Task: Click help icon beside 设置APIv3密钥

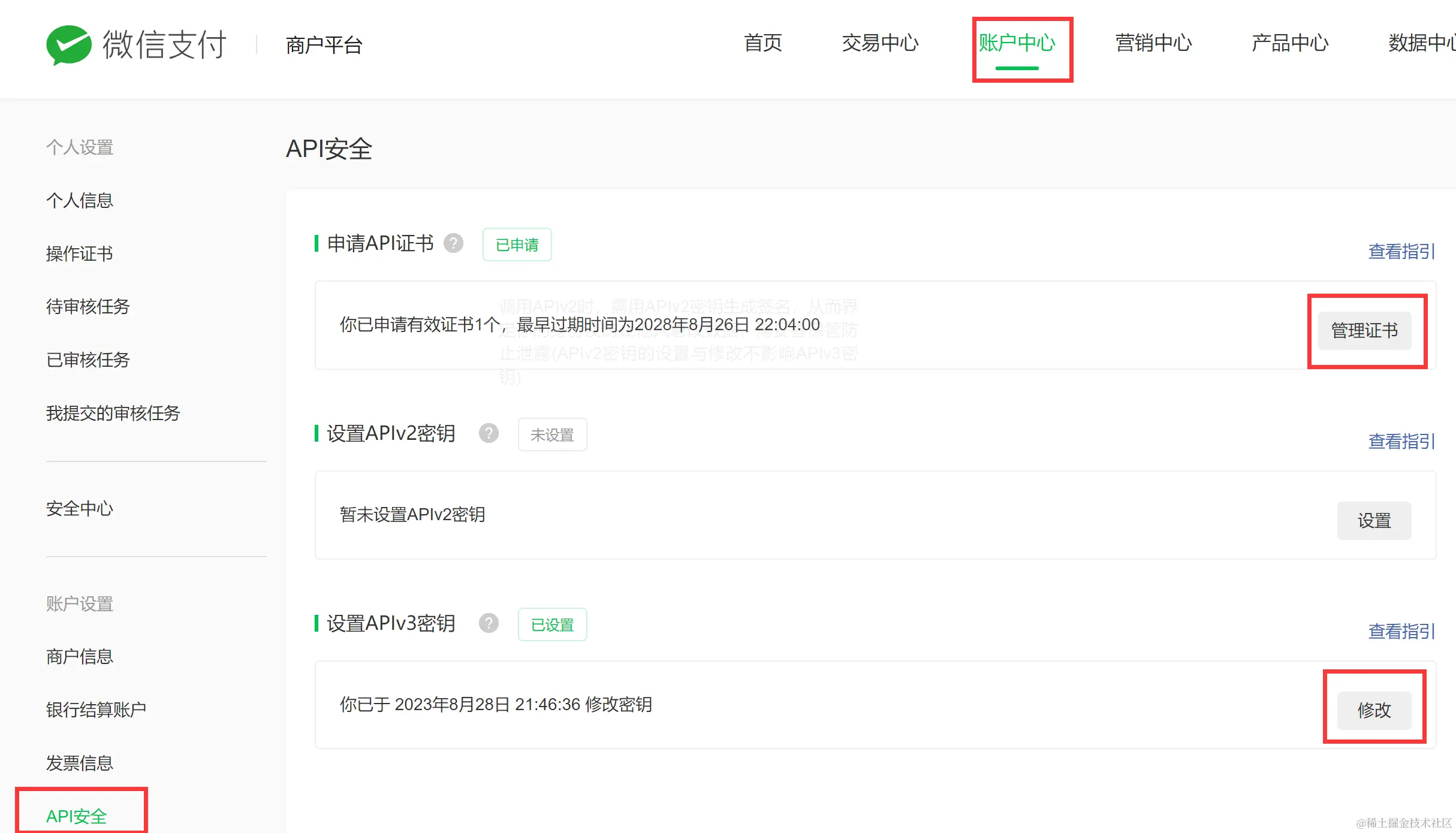Action: [x=489, y=623]
